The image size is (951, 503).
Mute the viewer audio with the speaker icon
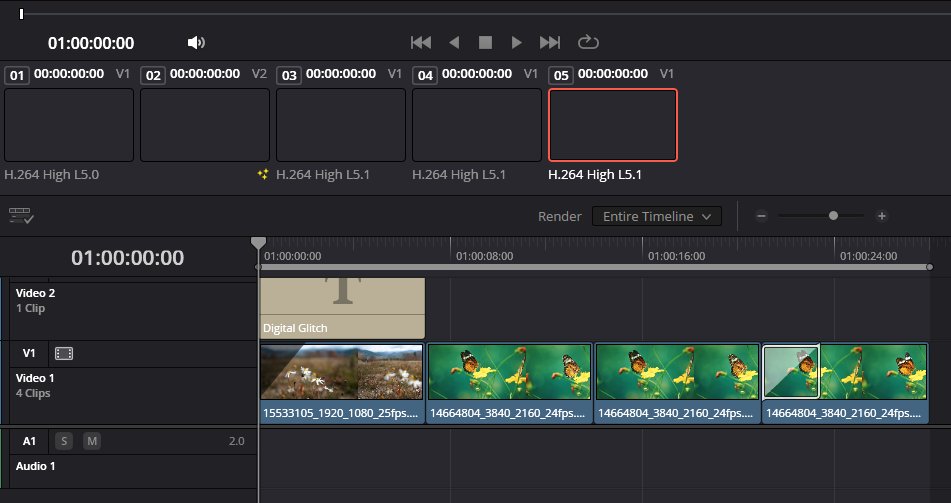point(196,42)
